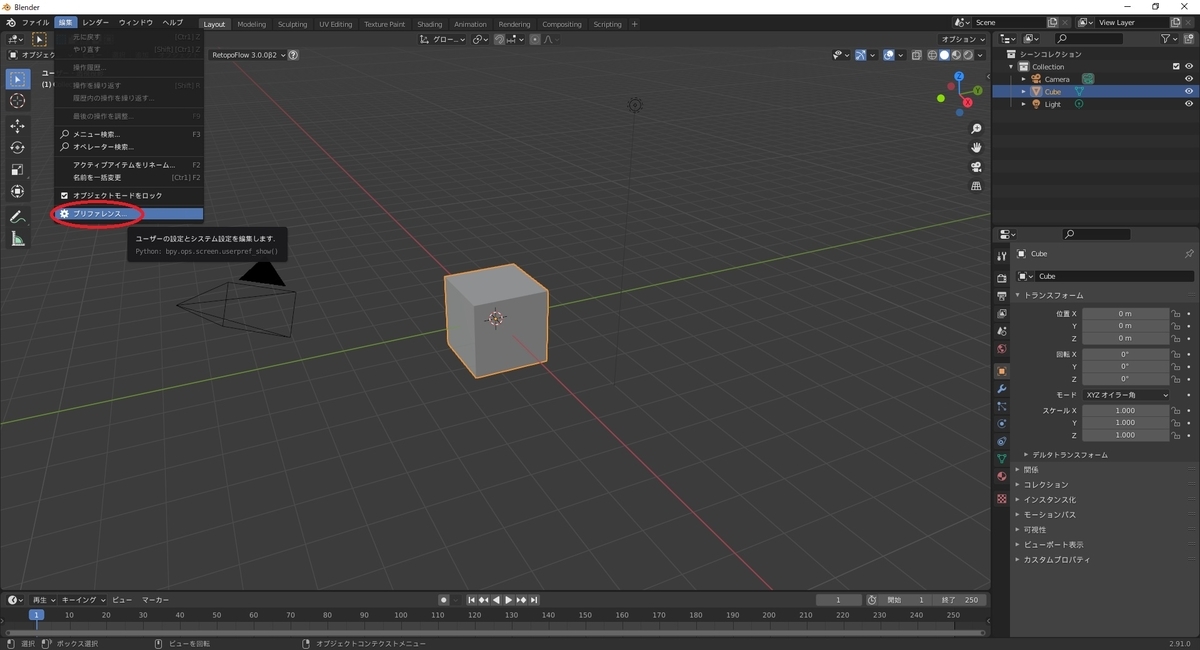Click the play animation button
The image size is (1200, 650).
click(508, 600)
